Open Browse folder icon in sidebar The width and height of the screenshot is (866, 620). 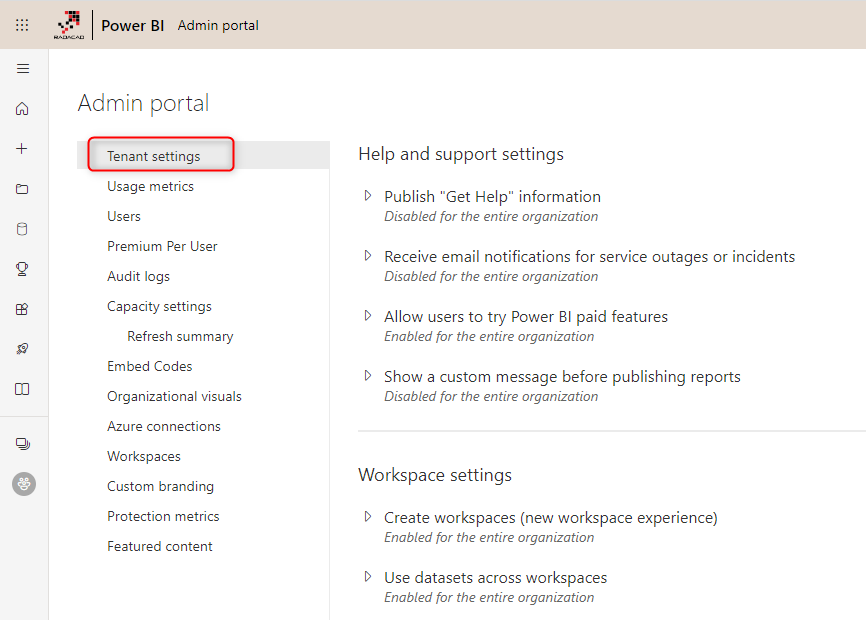(23, 189)
